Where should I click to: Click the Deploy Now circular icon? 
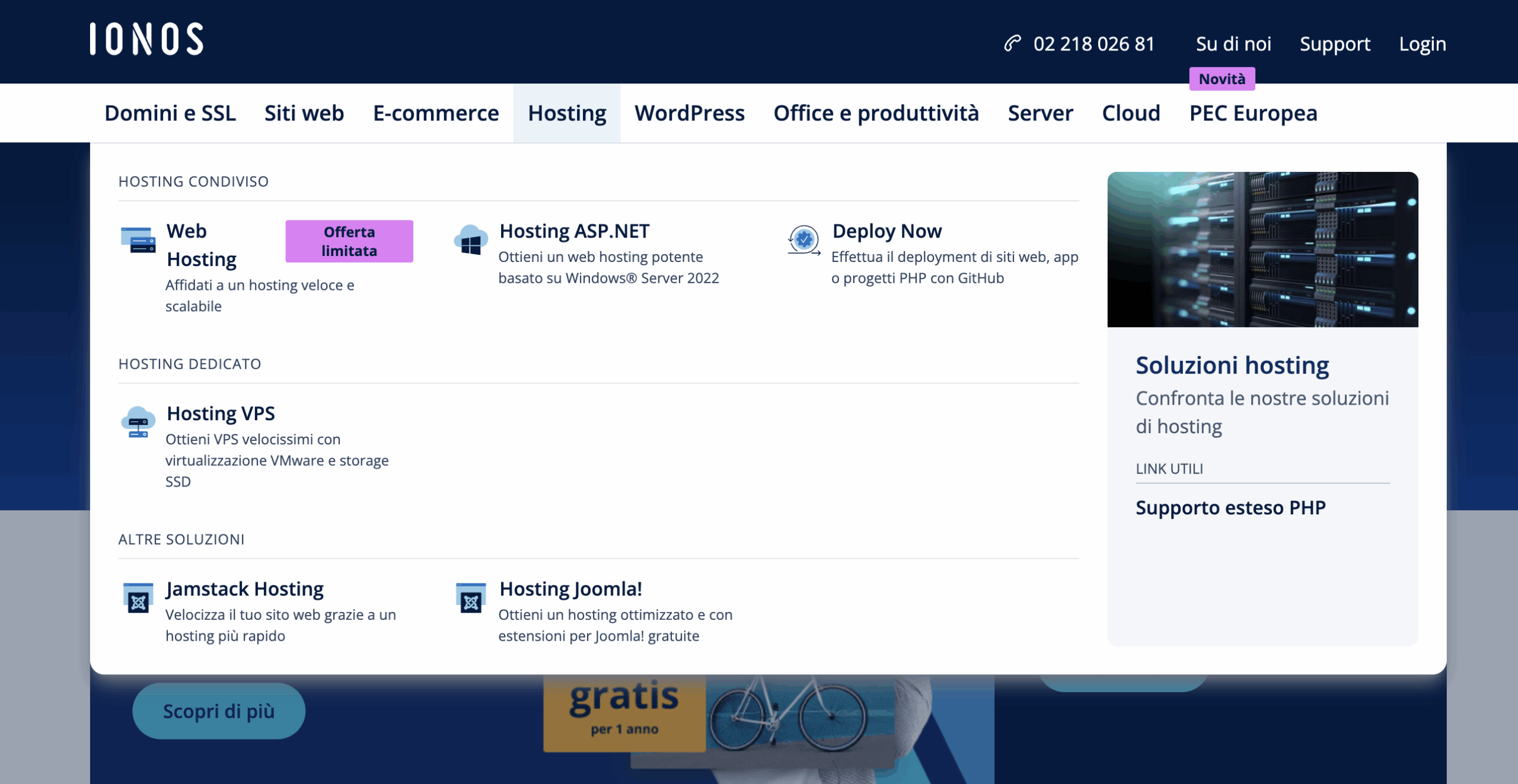(803, 240)
